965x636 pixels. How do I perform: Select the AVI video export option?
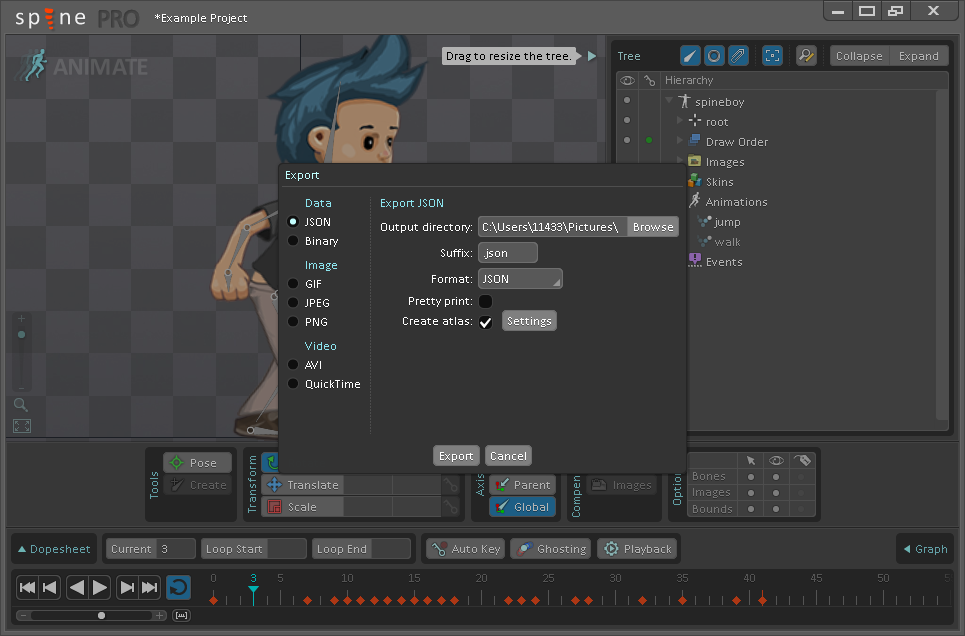pyautogui.click(x=293, y=364)
